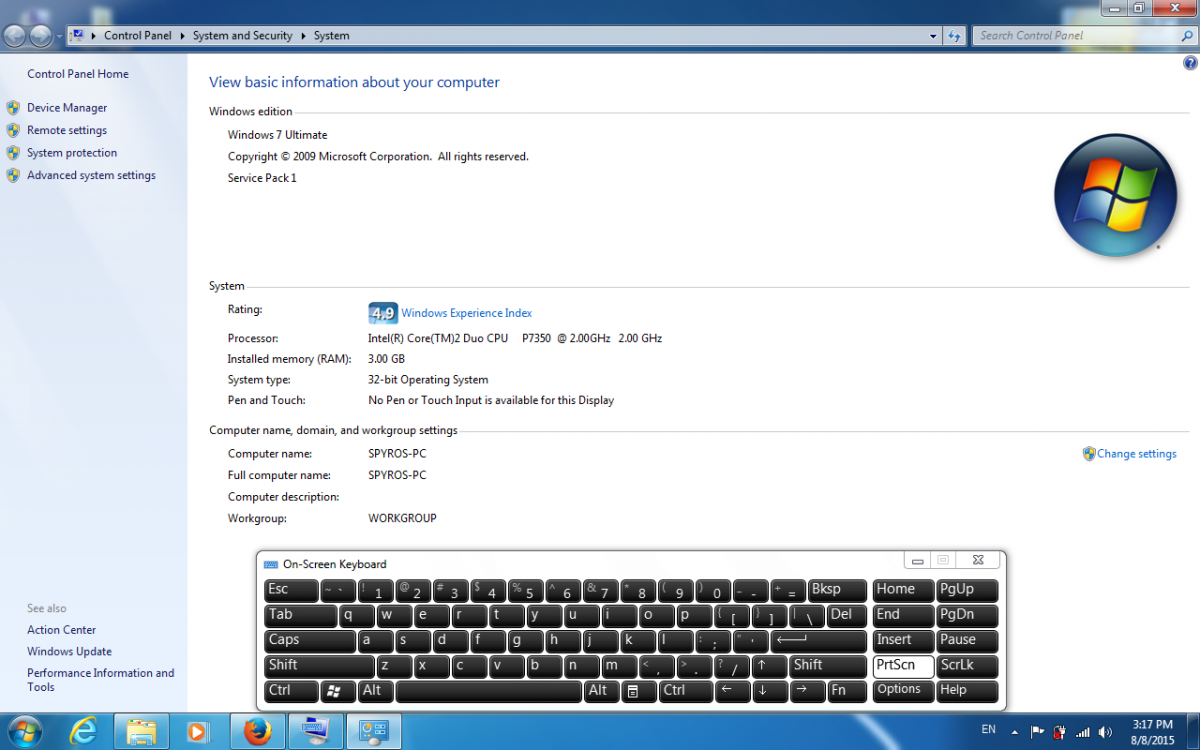Open Advanced system settings
This screenshot has height=750, width=1200.
tap(91, 175)
